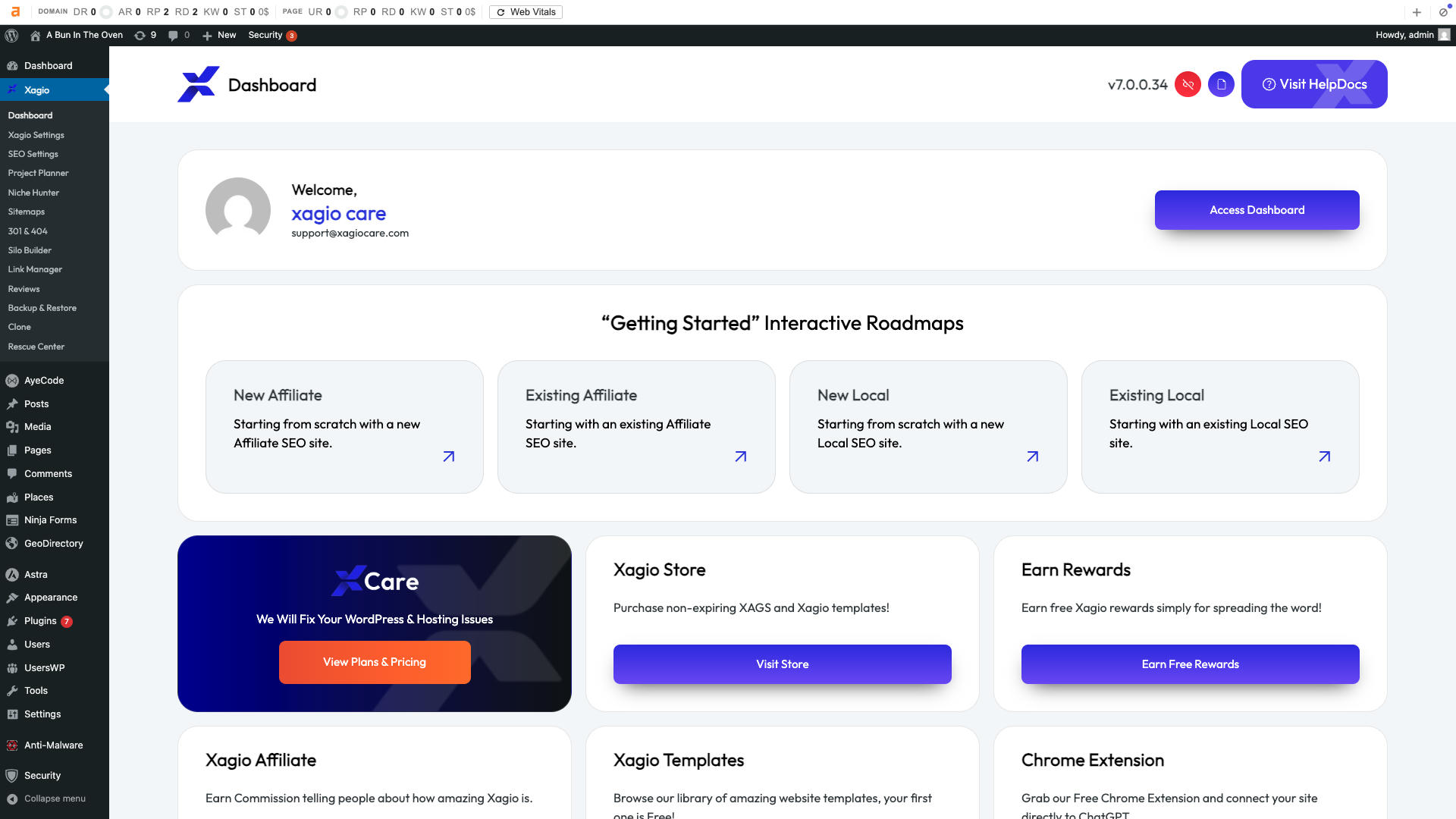The image size is (1456, 819).
Task: Open Silo Builder submenu item
Action: pyautogui.click(x=30, y=250)
